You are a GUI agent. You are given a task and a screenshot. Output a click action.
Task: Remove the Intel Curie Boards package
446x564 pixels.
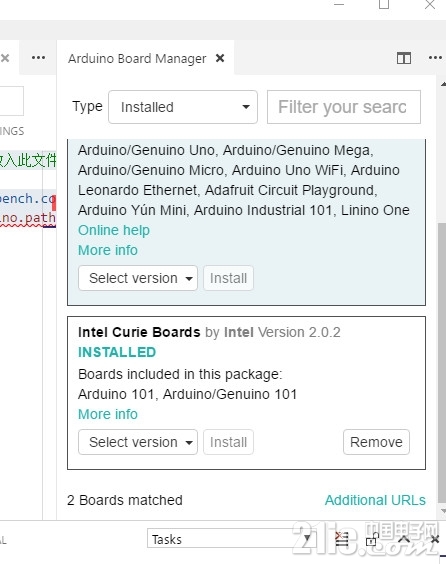coord(376,442)
